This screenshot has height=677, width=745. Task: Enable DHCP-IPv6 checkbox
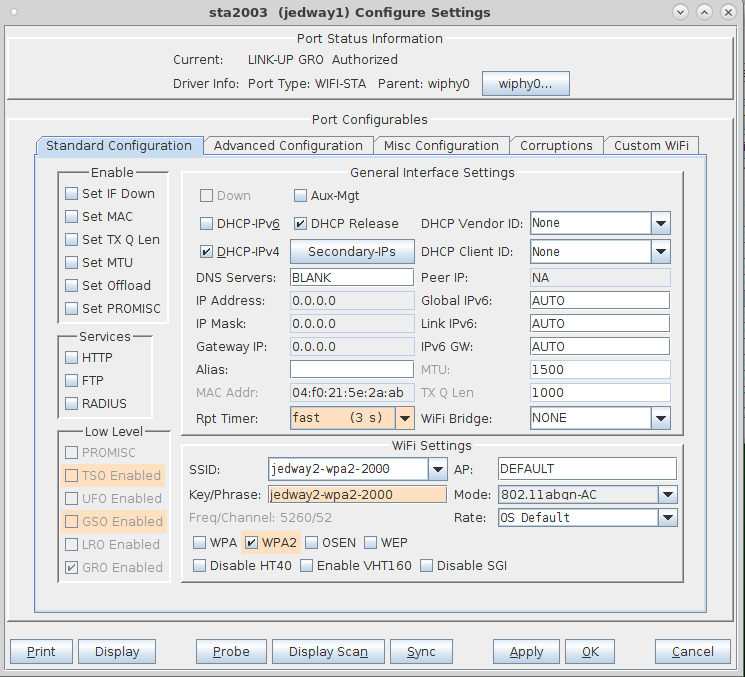[x=206, y=223]
